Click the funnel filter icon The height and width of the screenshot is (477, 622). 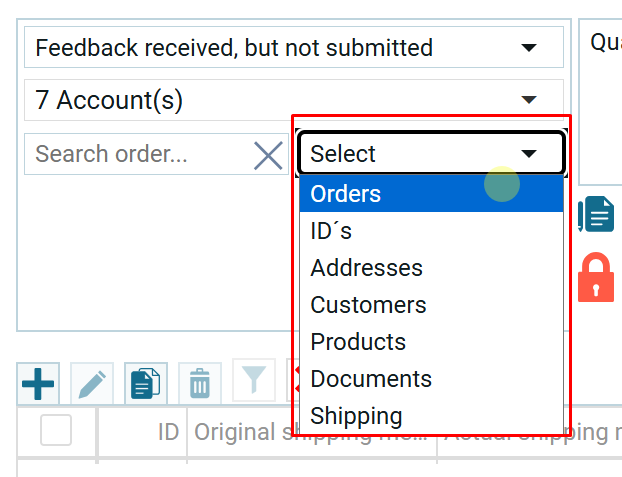pos(254,380)
